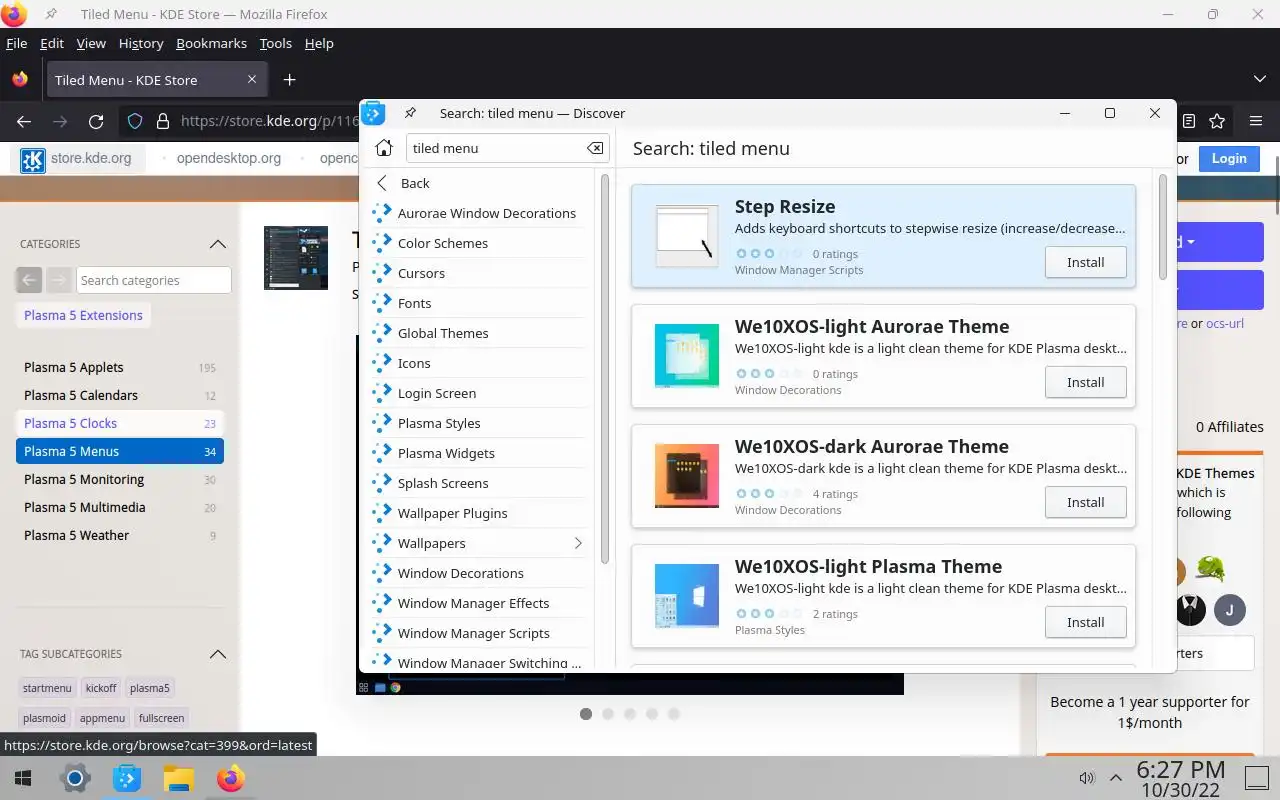
Task: Install We10XOS-light Aurorae Theme
Action: pos(1085,382)
